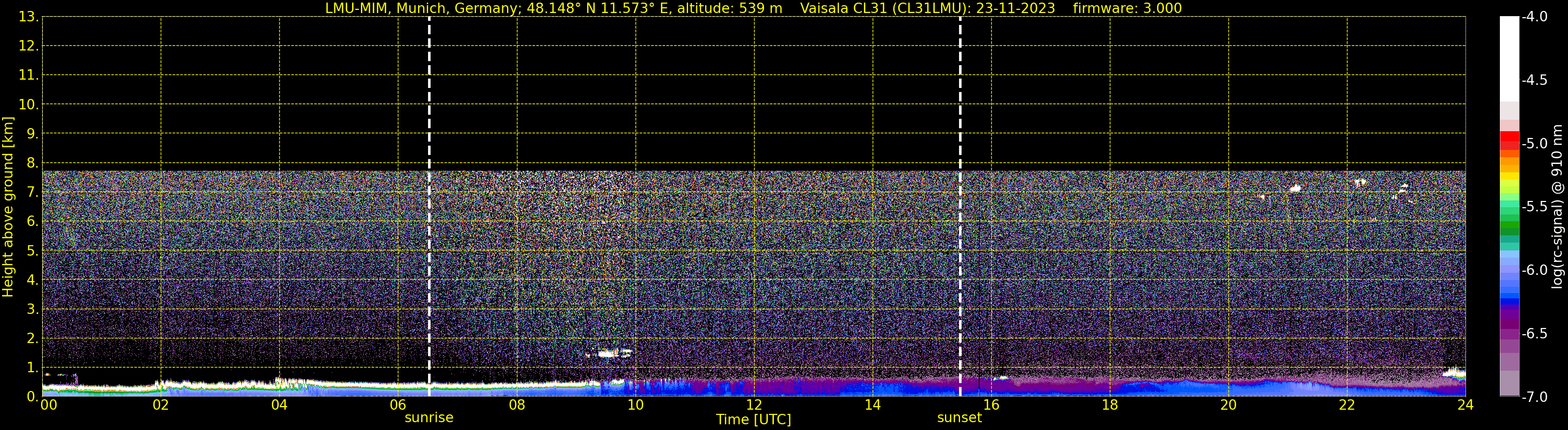This screenshot has height=430, width=1568.
Task: Click the white dashed sunset marker line
Action: click(960, 207)
